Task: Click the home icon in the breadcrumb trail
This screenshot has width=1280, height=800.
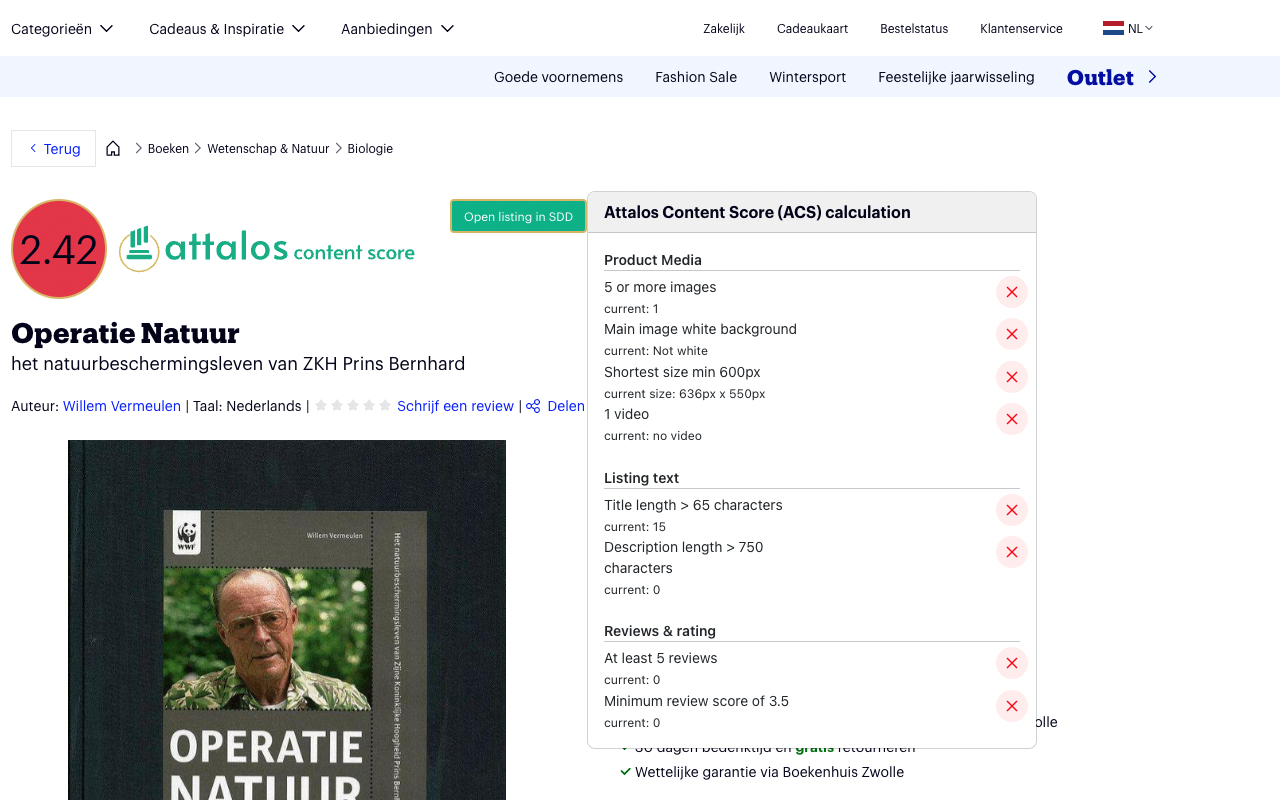Action: tap(113, 147)
